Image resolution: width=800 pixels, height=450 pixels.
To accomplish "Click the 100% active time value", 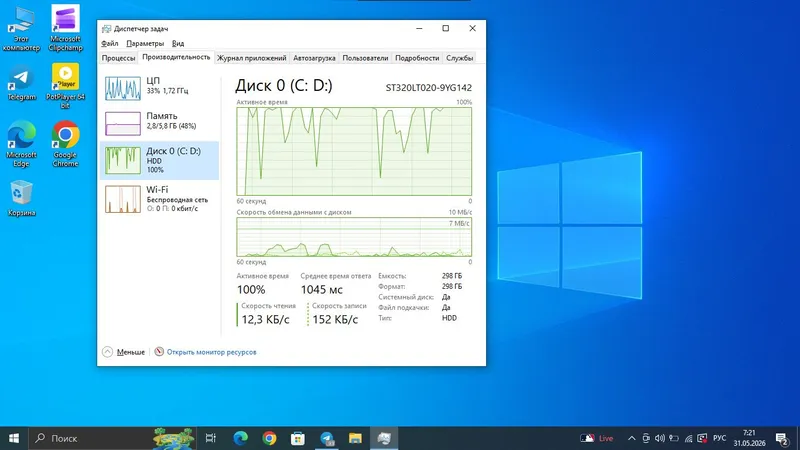I will point(251,290).
